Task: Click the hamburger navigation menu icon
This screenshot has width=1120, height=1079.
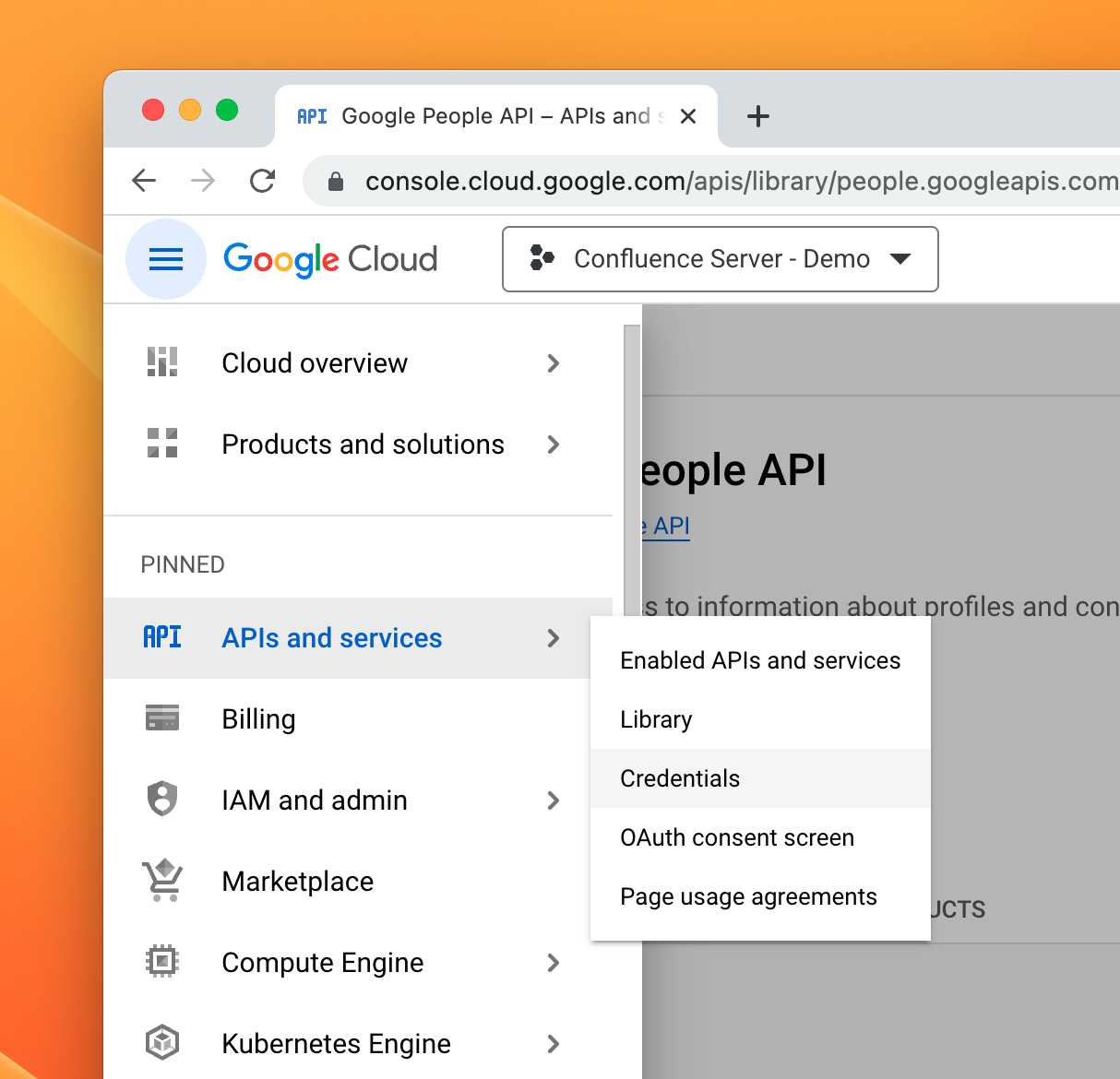Action: point(166,259)
